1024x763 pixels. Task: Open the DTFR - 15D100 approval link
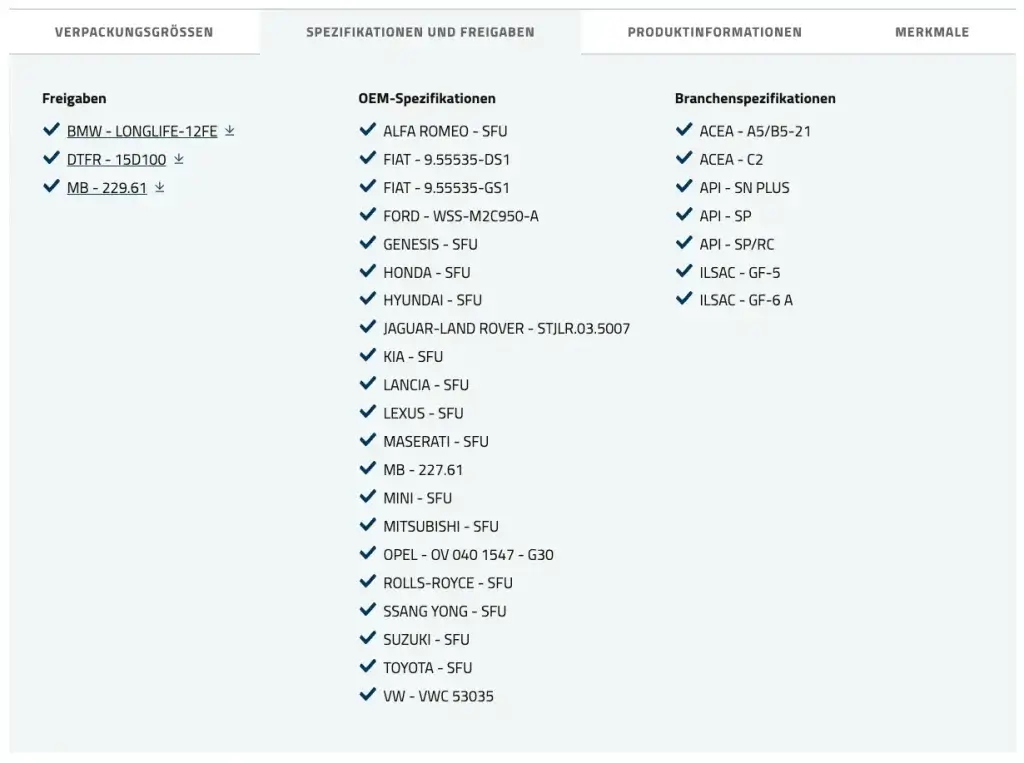coord(116,159)
